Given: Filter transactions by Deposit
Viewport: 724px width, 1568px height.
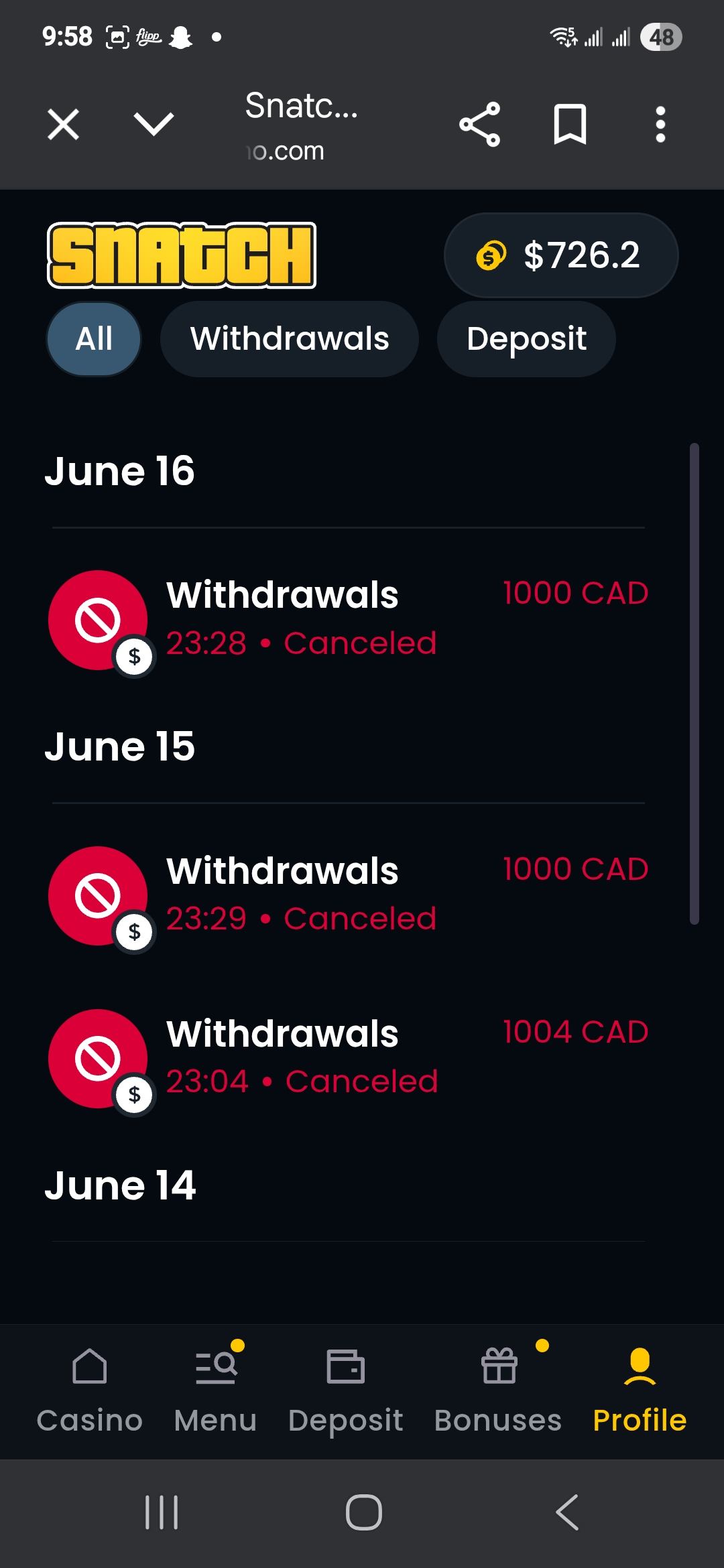Looking at the screenshot, I should pyautogui.click(x=526, y=339).
